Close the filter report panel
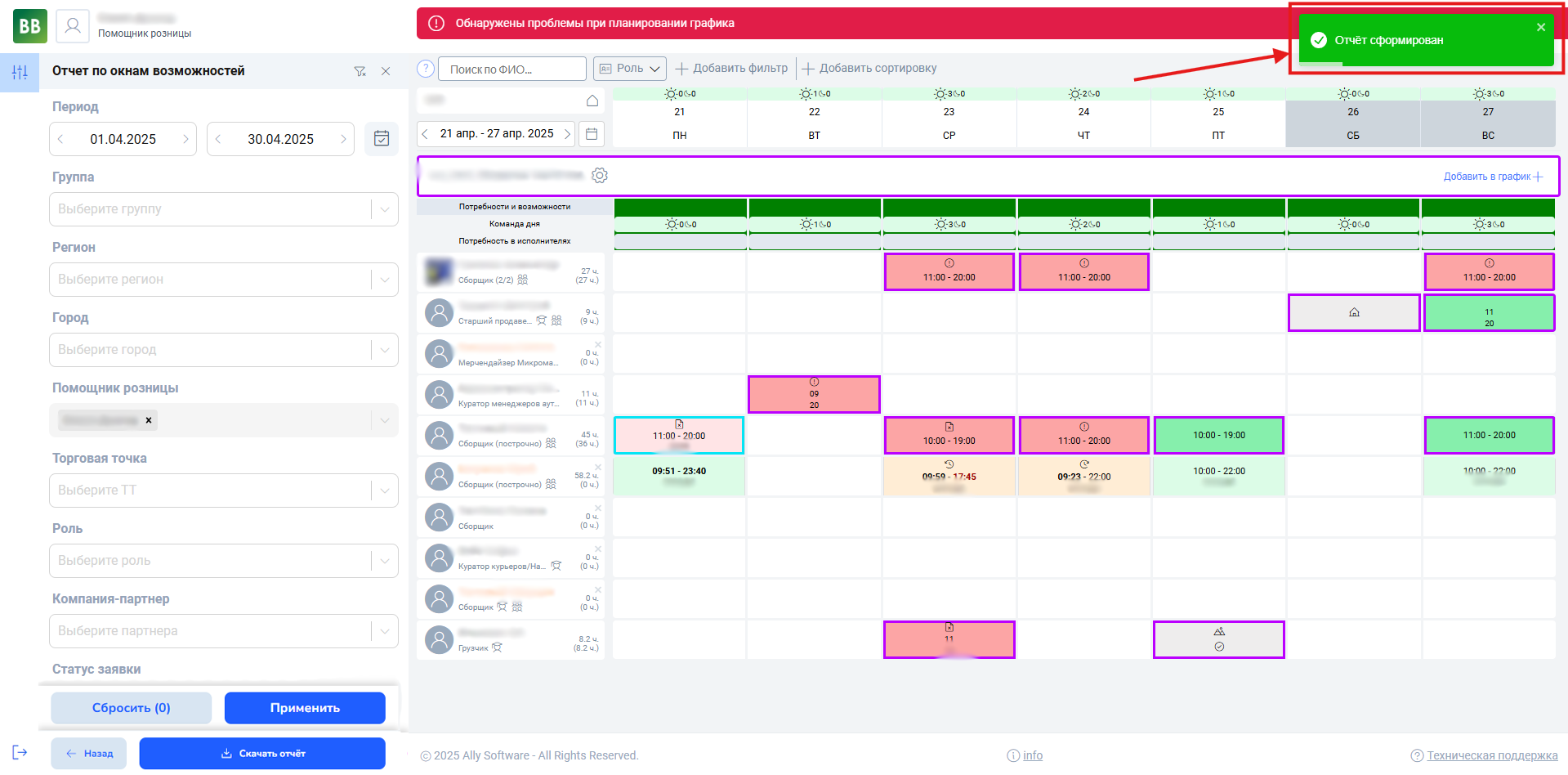The image size is (1568, 775). tap(386, 71)
